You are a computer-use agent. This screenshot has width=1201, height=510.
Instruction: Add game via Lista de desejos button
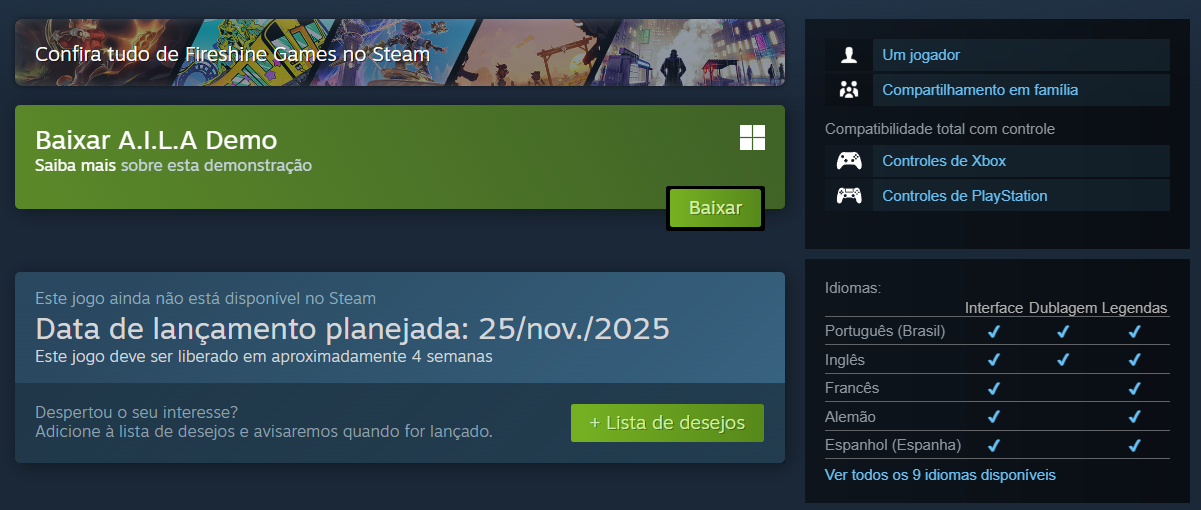(x=667, y=423)
